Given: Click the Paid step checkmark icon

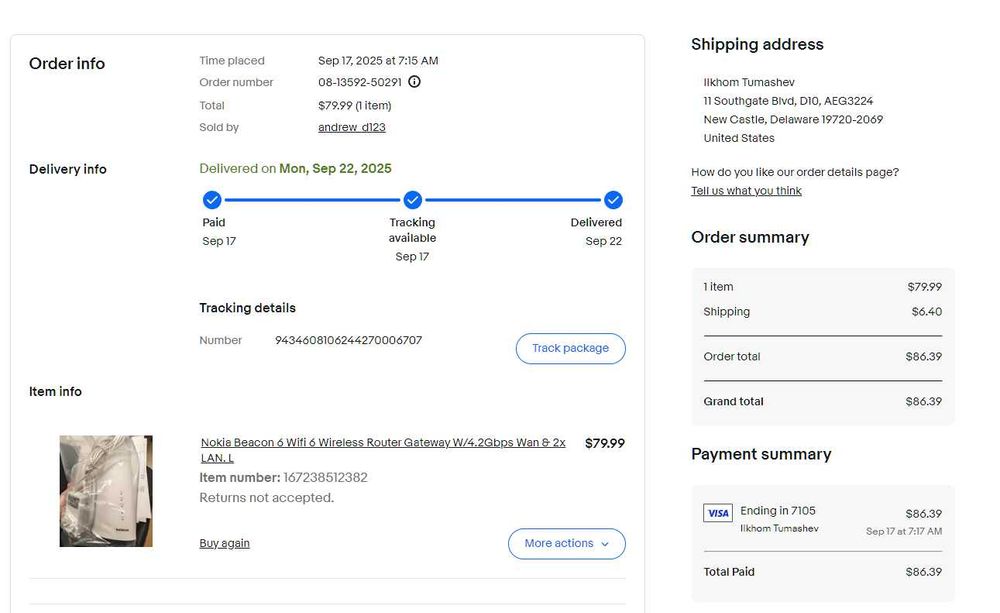Looking at the screenshot, I should coord(212,200).
